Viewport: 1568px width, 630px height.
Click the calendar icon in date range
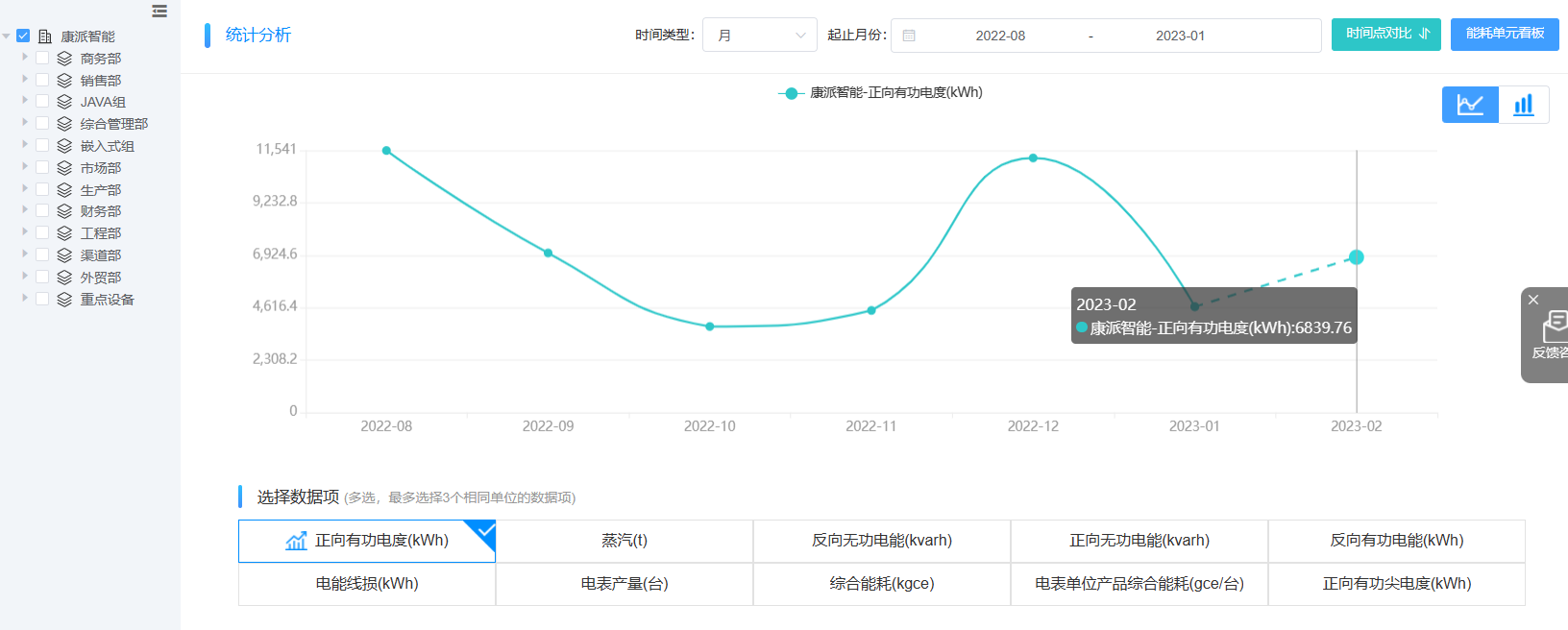[909, 36]
